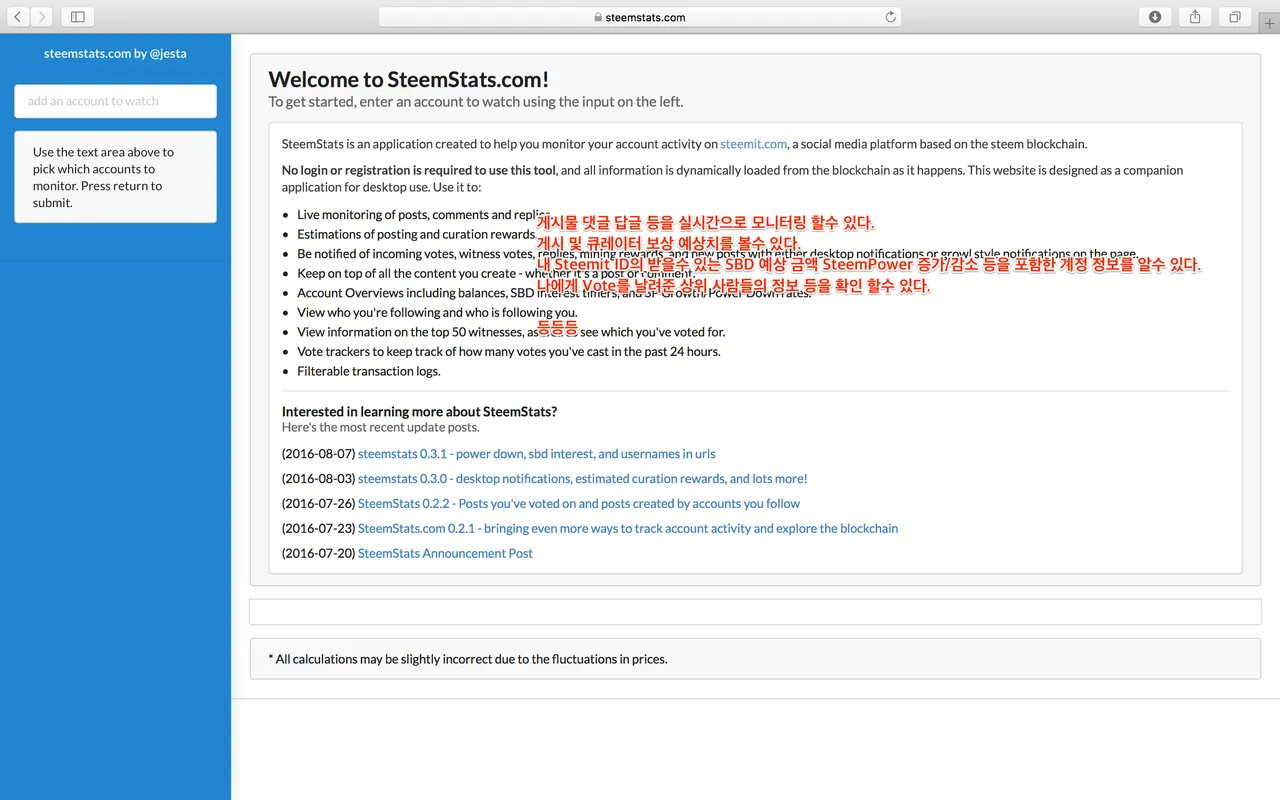Show all Safari tabs overview
This screenshot has height=800, width=1280.
pos(1235,17)
